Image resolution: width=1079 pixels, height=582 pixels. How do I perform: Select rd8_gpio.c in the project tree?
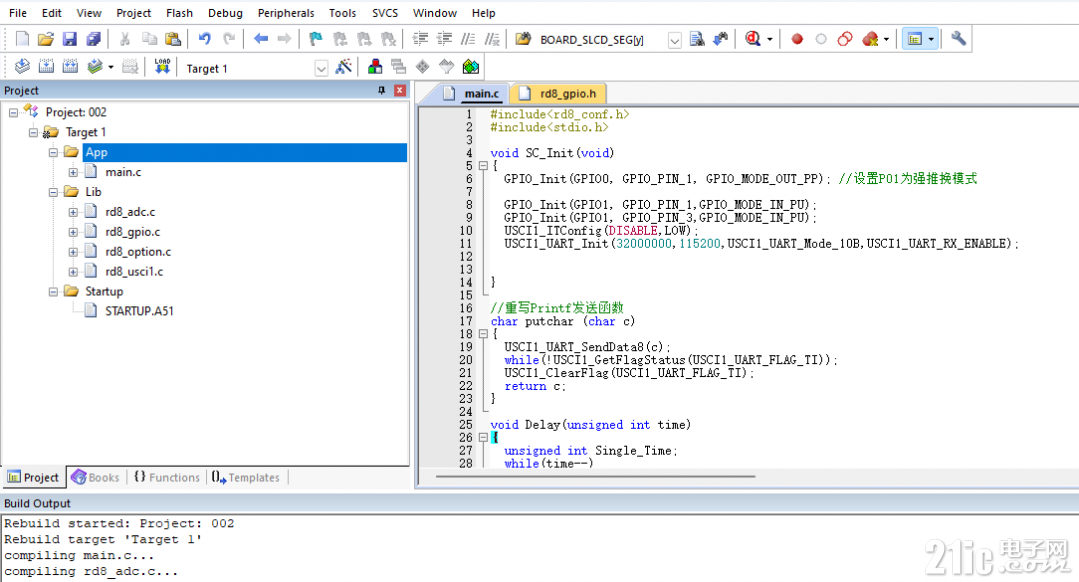[132, 232]
